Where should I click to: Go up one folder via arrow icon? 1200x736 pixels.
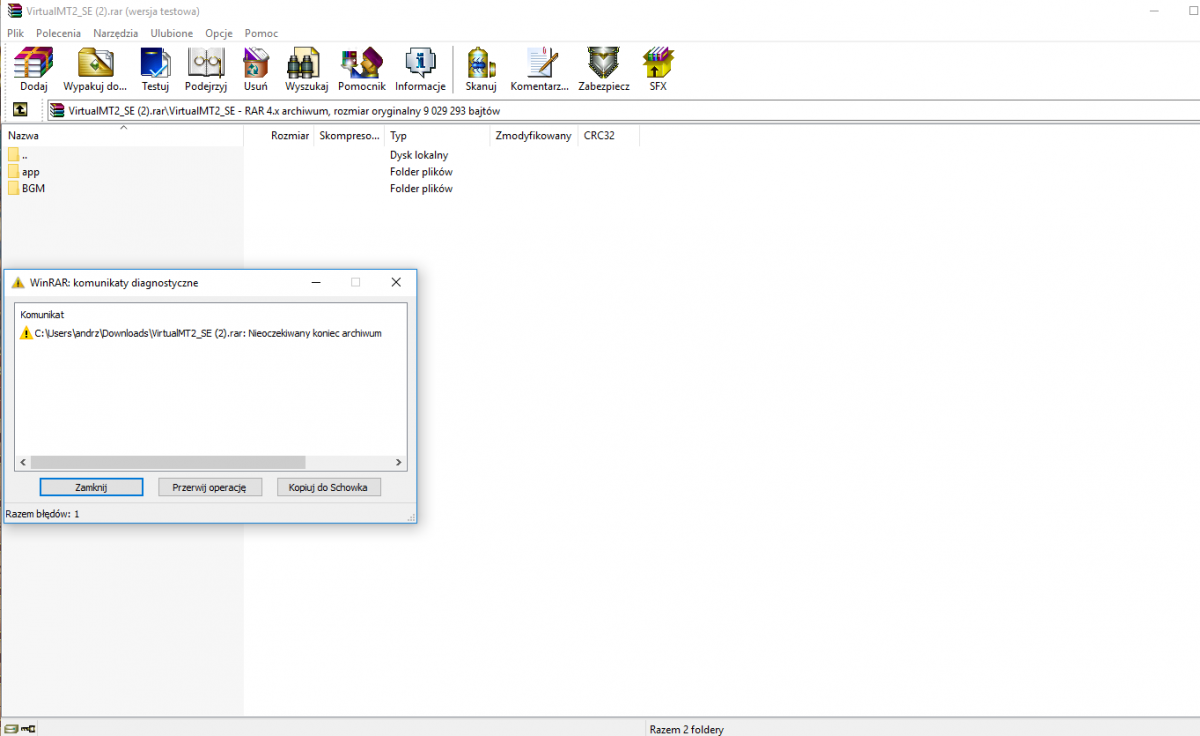pyautogui.click(x=20, y=110)
